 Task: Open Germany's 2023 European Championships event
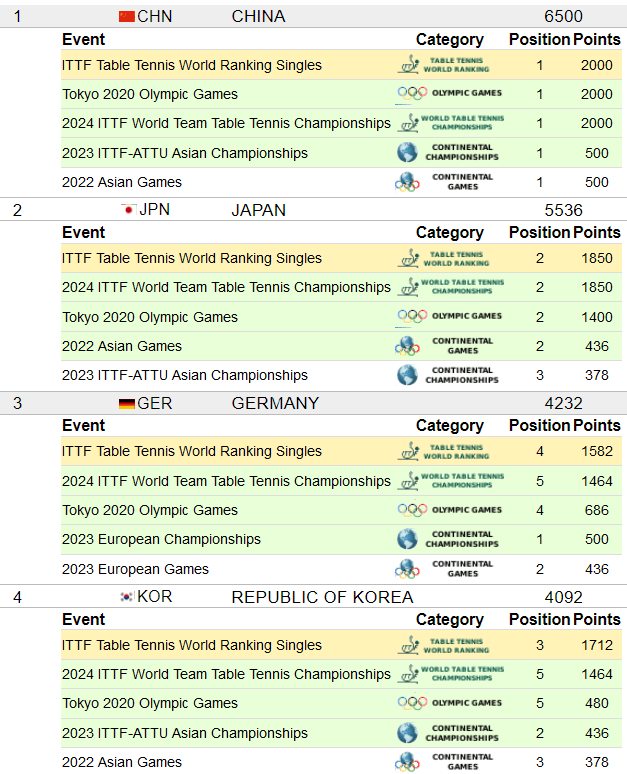pyautogui.click(x=161, y=539)
